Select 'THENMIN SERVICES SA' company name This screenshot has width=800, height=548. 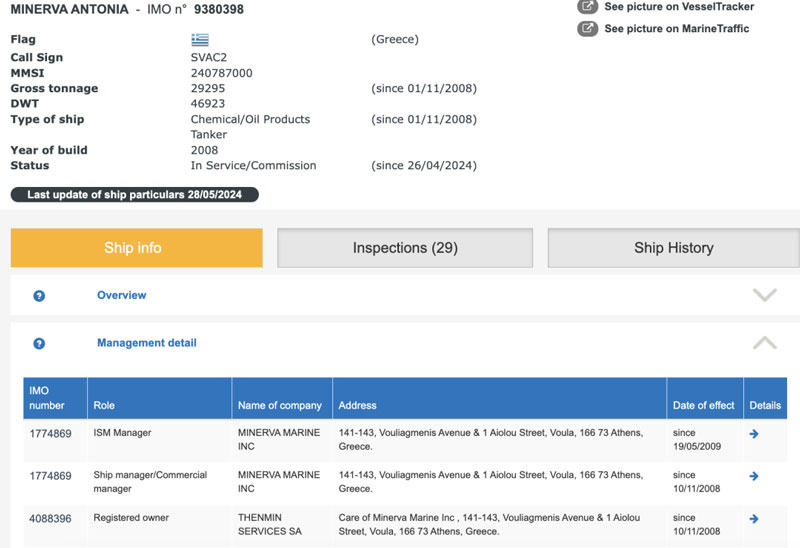coord(269,525)
